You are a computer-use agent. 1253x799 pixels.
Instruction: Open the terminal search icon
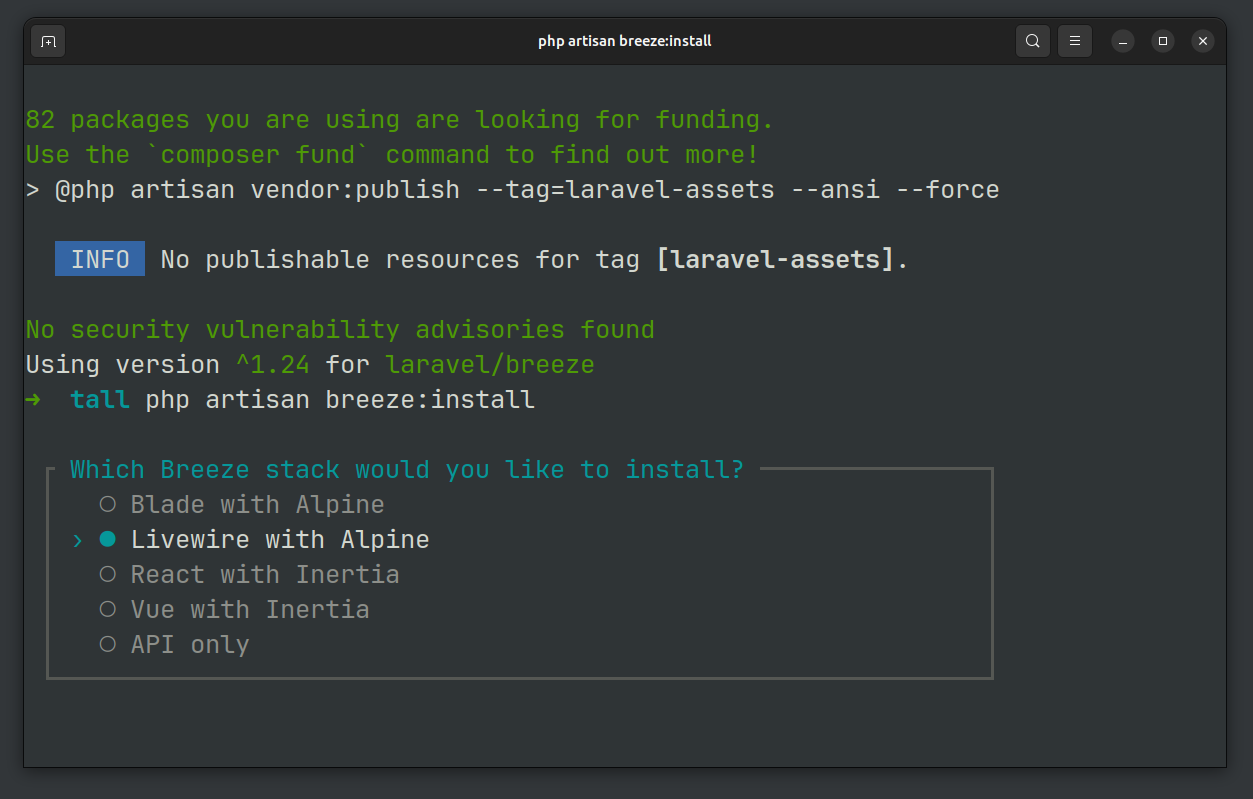pos(1033,41)
